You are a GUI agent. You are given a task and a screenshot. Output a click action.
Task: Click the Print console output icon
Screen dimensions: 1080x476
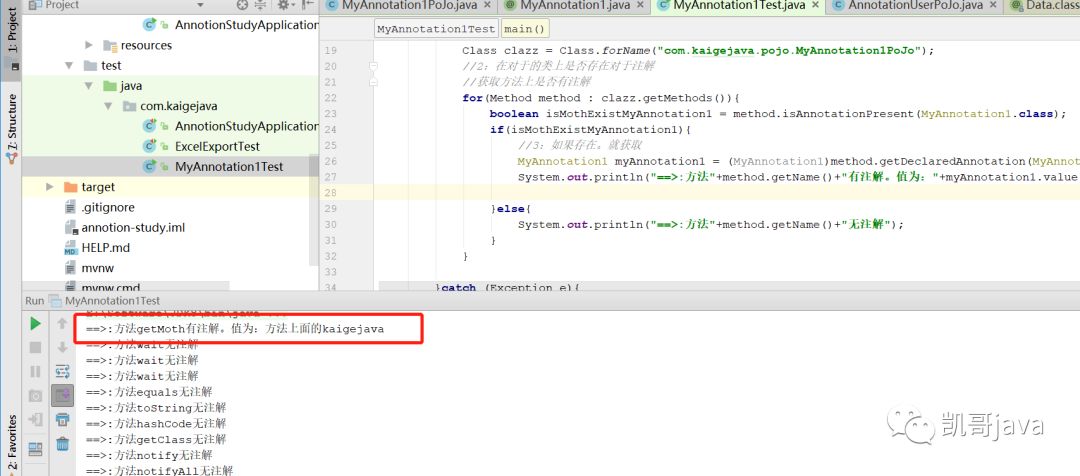point(63,420)
